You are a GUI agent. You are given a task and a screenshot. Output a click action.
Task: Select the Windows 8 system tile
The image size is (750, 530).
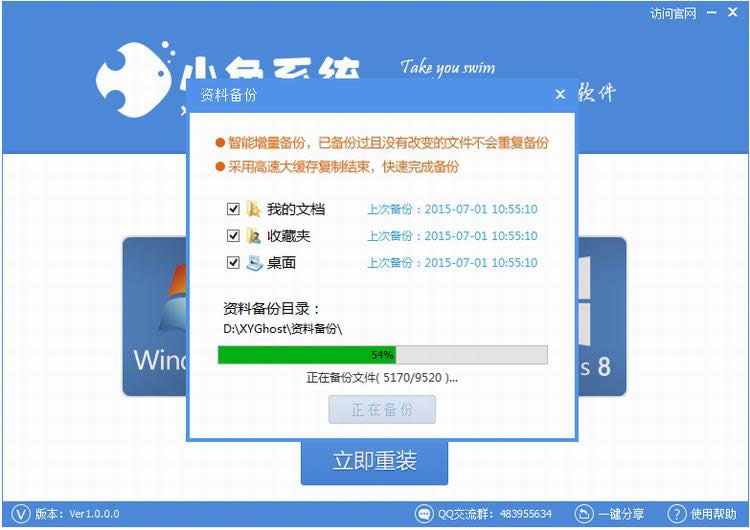pyautogui.click(x=602, y=316)
